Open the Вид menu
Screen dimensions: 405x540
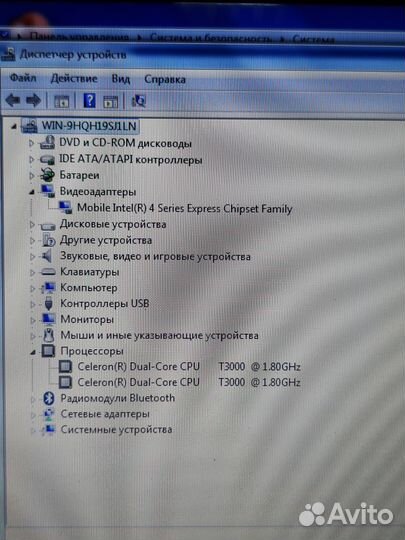point(121,79)
